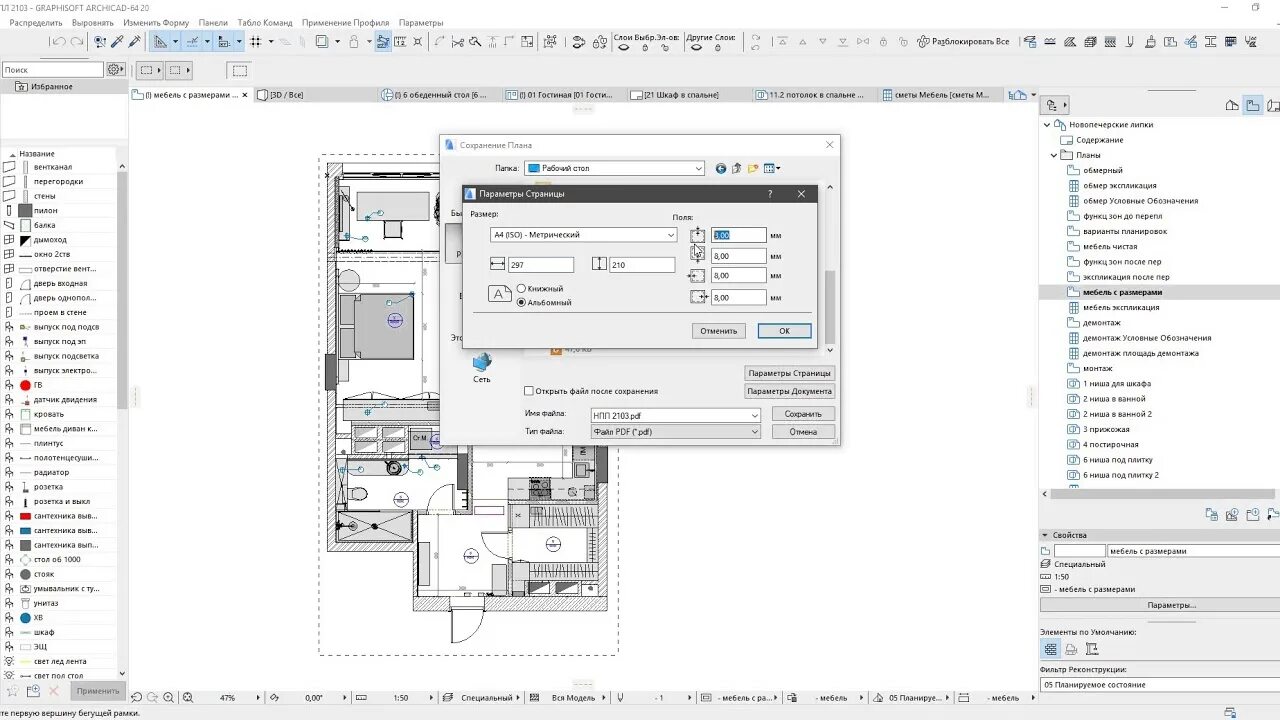The width and height of the screenshot is (1280, 720).
Task: Open the Папка Рабочий стол dropdown
Action: 615,169
